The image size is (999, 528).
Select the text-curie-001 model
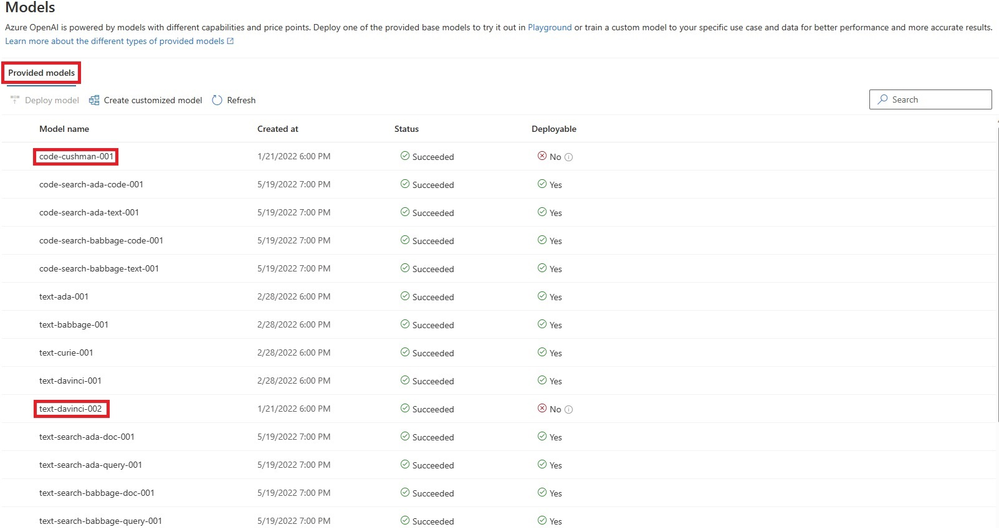[66, 352]
